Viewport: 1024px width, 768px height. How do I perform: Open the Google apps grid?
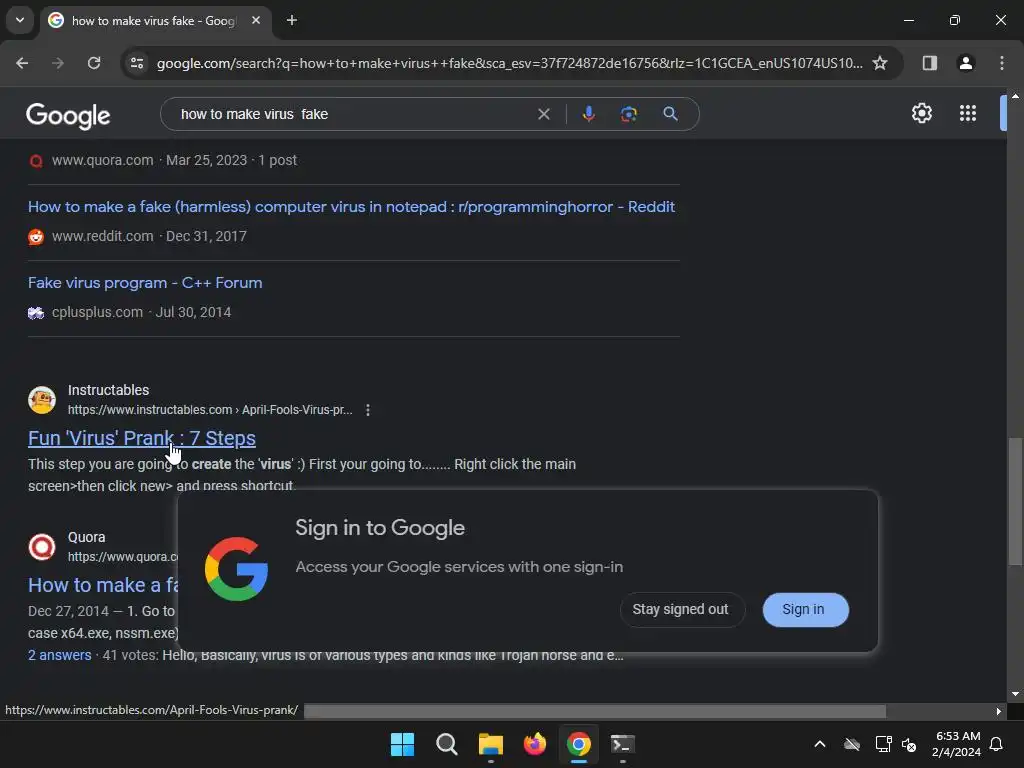point(968,114)
